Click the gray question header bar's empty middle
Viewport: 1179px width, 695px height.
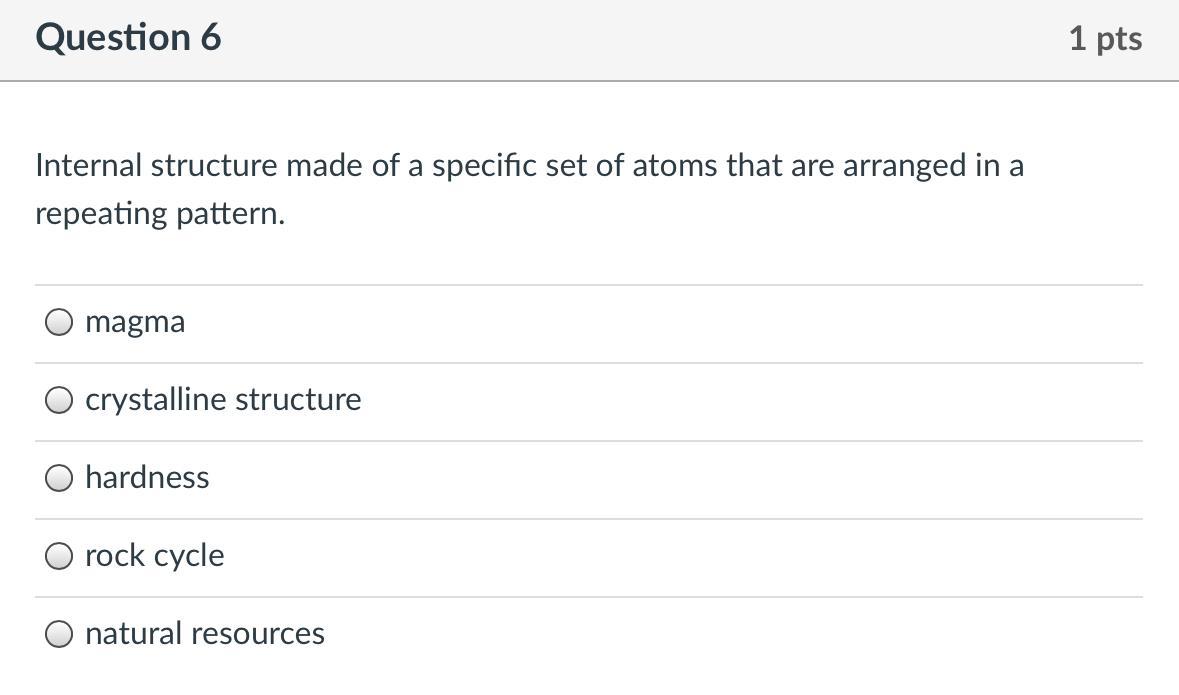[x=640, y=39]
